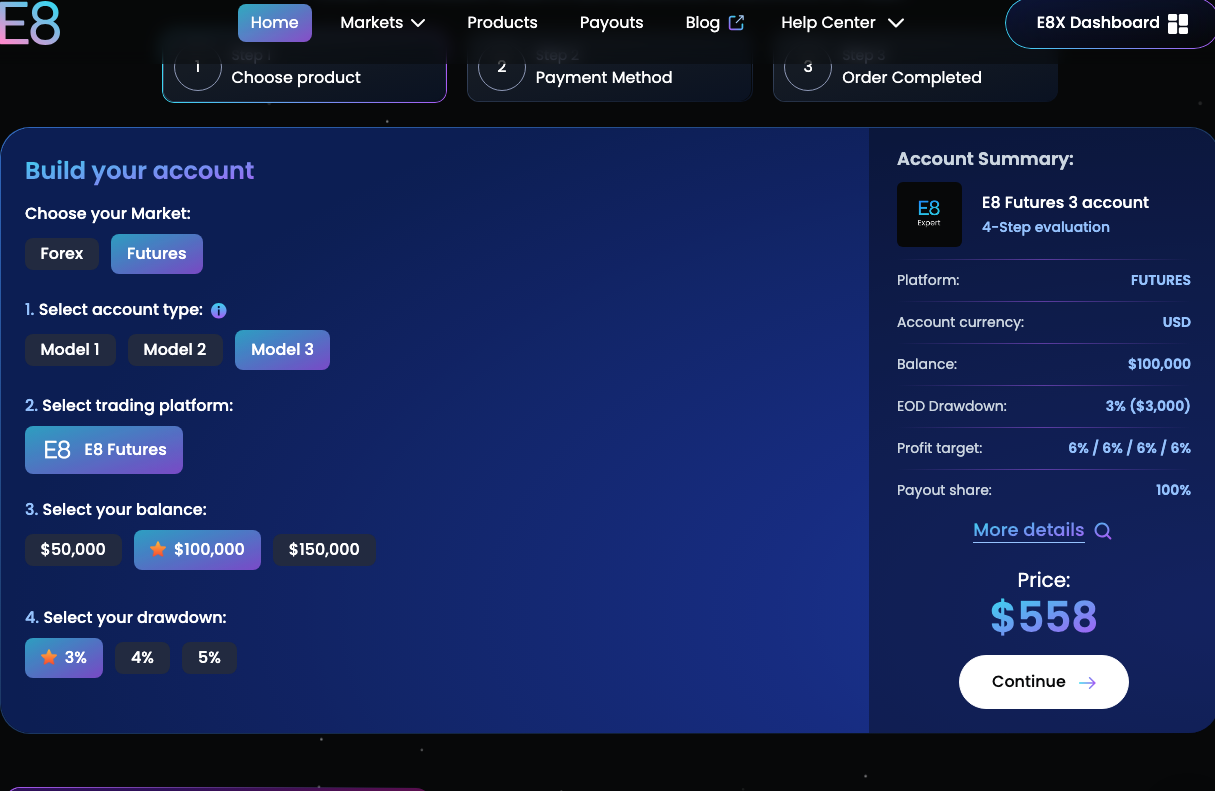The height and width of the screenshot is (791, 1215).
Task: Click the E8 Expert account thumbnail
Action: point(929,214)
